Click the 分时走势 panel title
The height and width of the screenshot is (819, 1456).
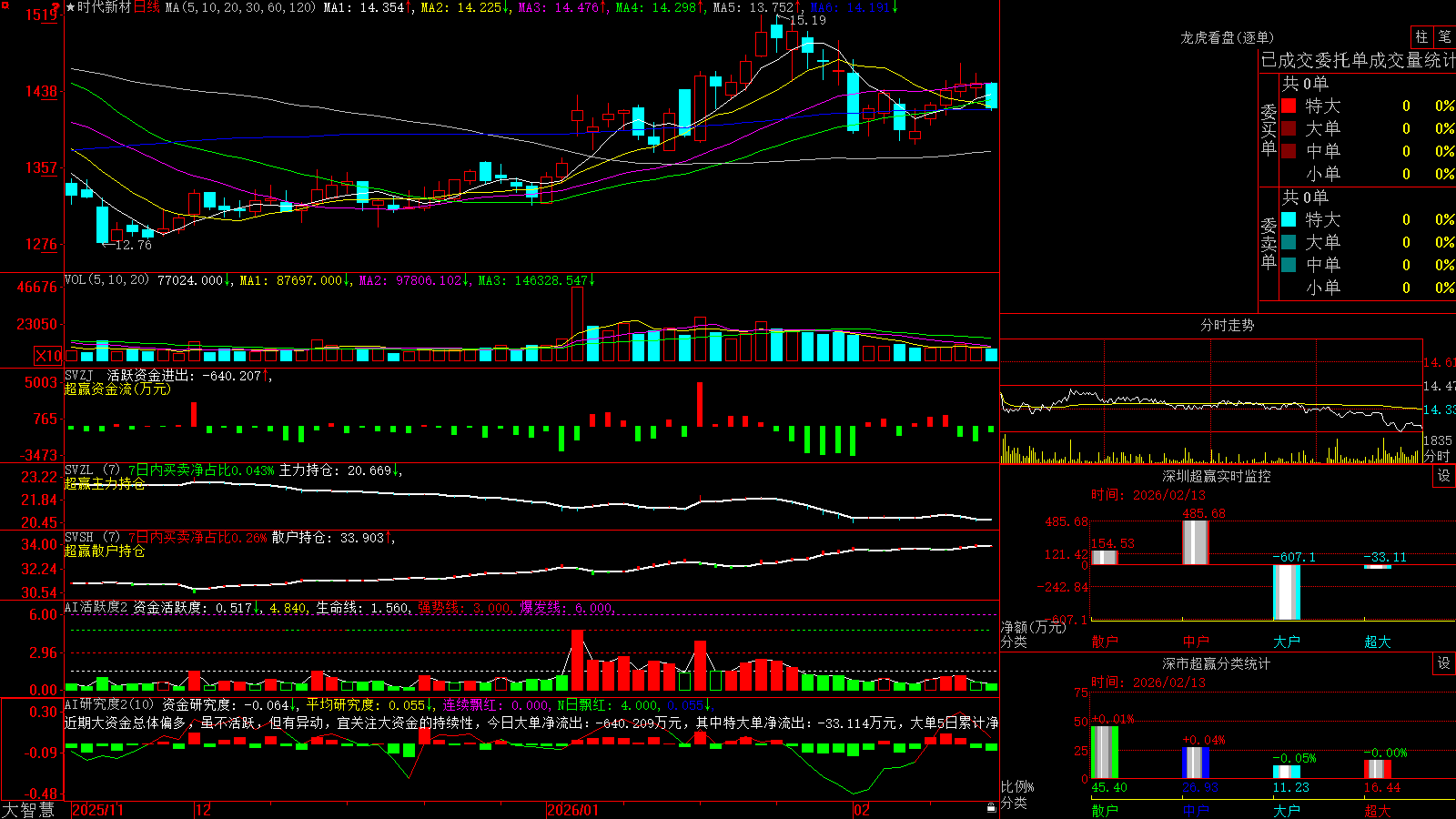[1227, 325]
